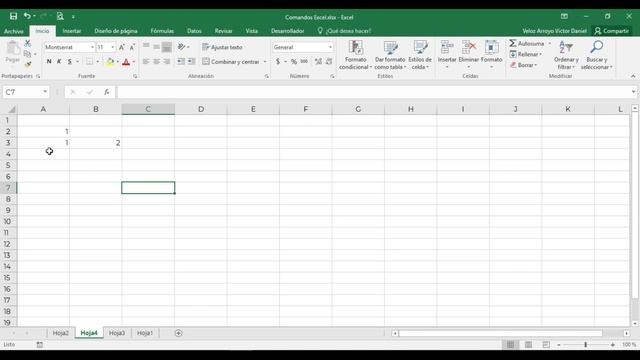
Task: Click Ajustar texto to wrap text
Action: 222,47
